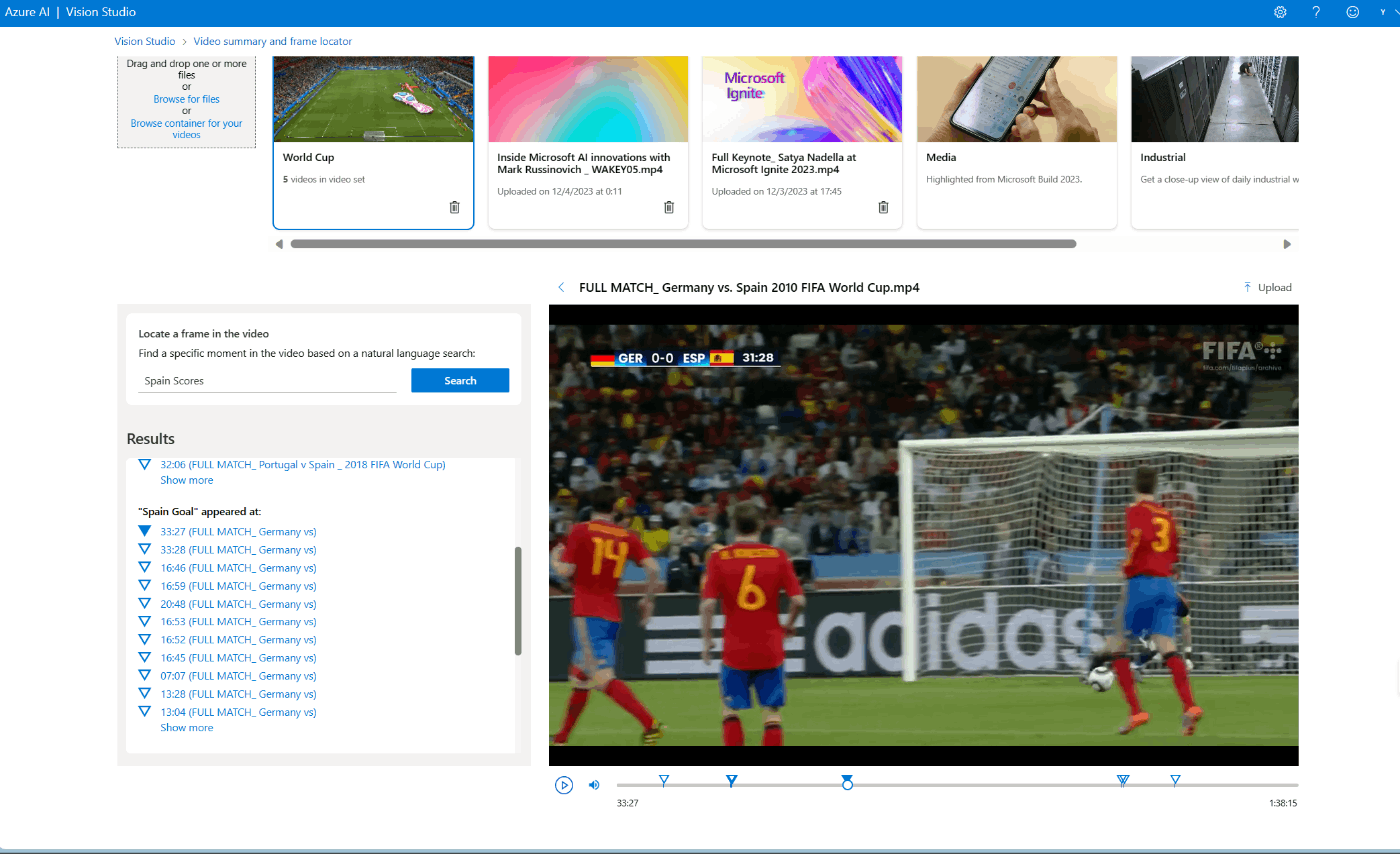This screenshot has height=854, width=1400.
Task: Open the Inside Microsoft AI innovations video card
Action: [x=588, y=143]
